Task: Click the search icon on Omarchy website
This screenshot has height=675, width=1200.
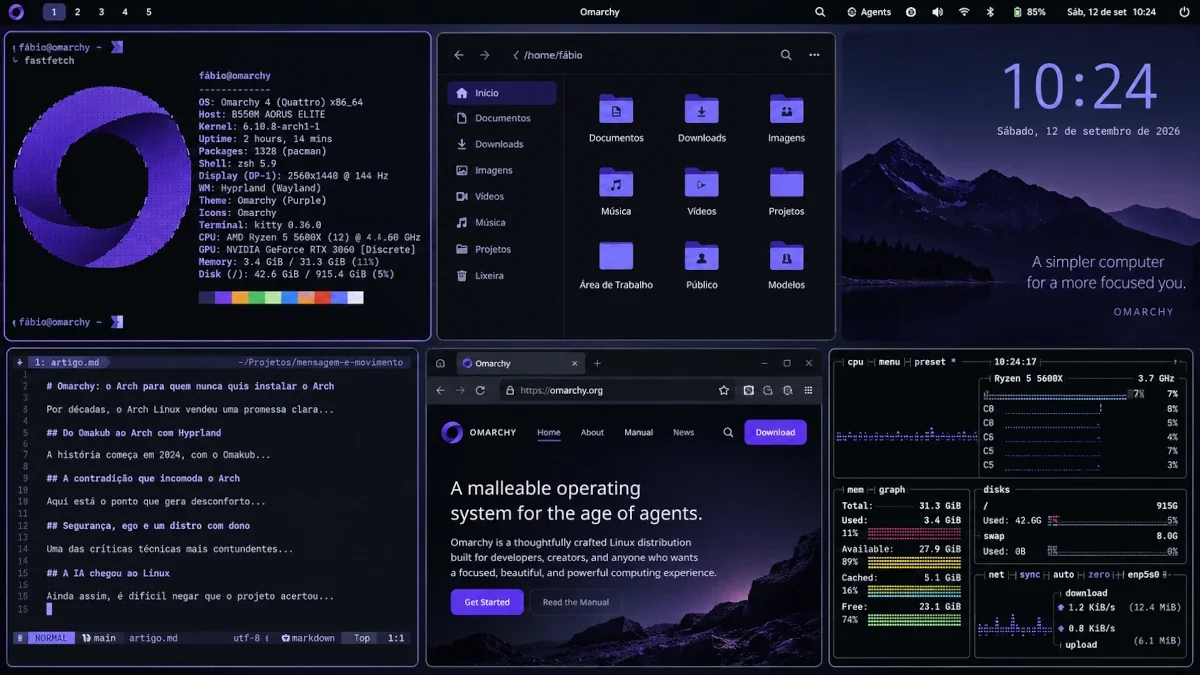Action: (728, 432)
